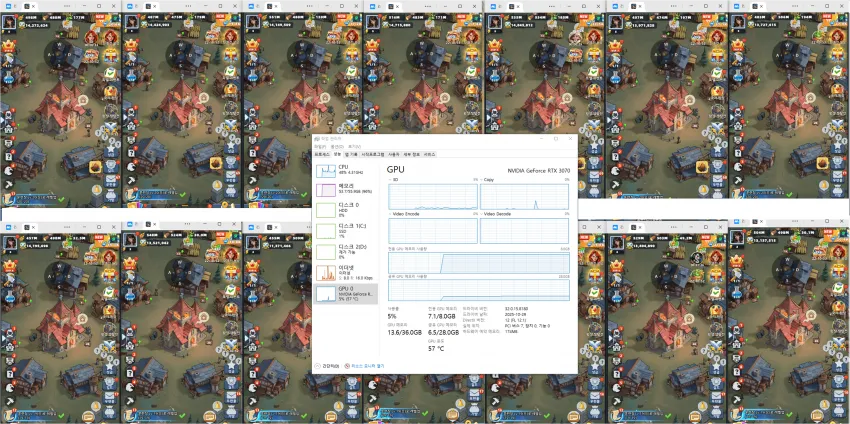The image size is (850, 424).
Task: Open the blue potion flask in top-left game window
Action: click(x=8, y=76)
